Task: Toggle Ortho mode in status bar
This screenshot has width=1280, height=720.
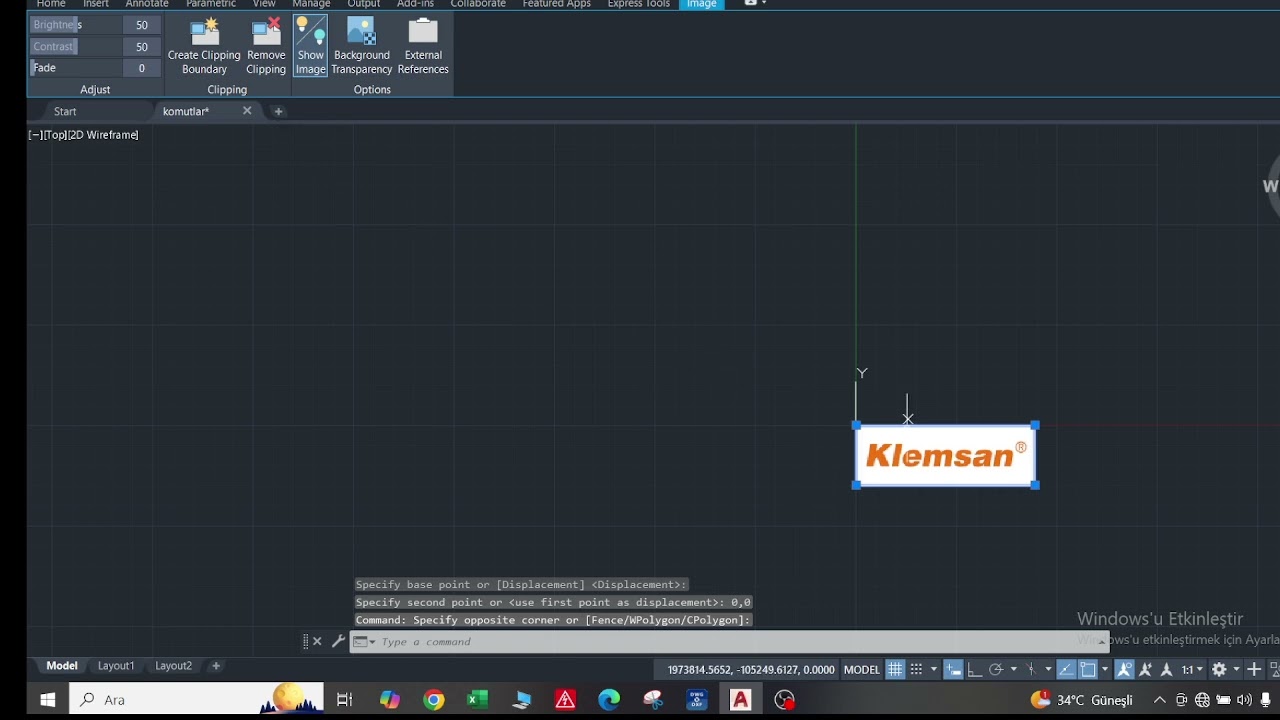Action: pyautogui.click(x=974, y=670)
